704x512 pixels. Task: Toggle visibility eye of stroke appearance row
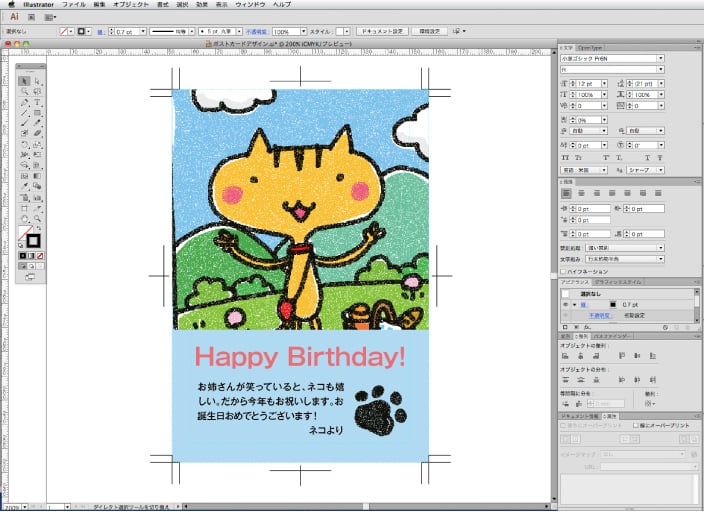pyautogui.click(x=566, y=304)
